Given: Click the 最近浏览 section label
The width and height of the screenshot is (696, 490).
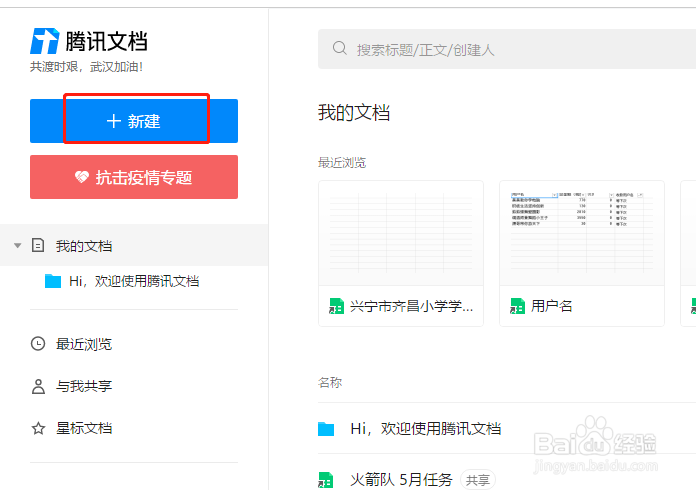Looking at the screenshot, I should (x=342, y=162).
